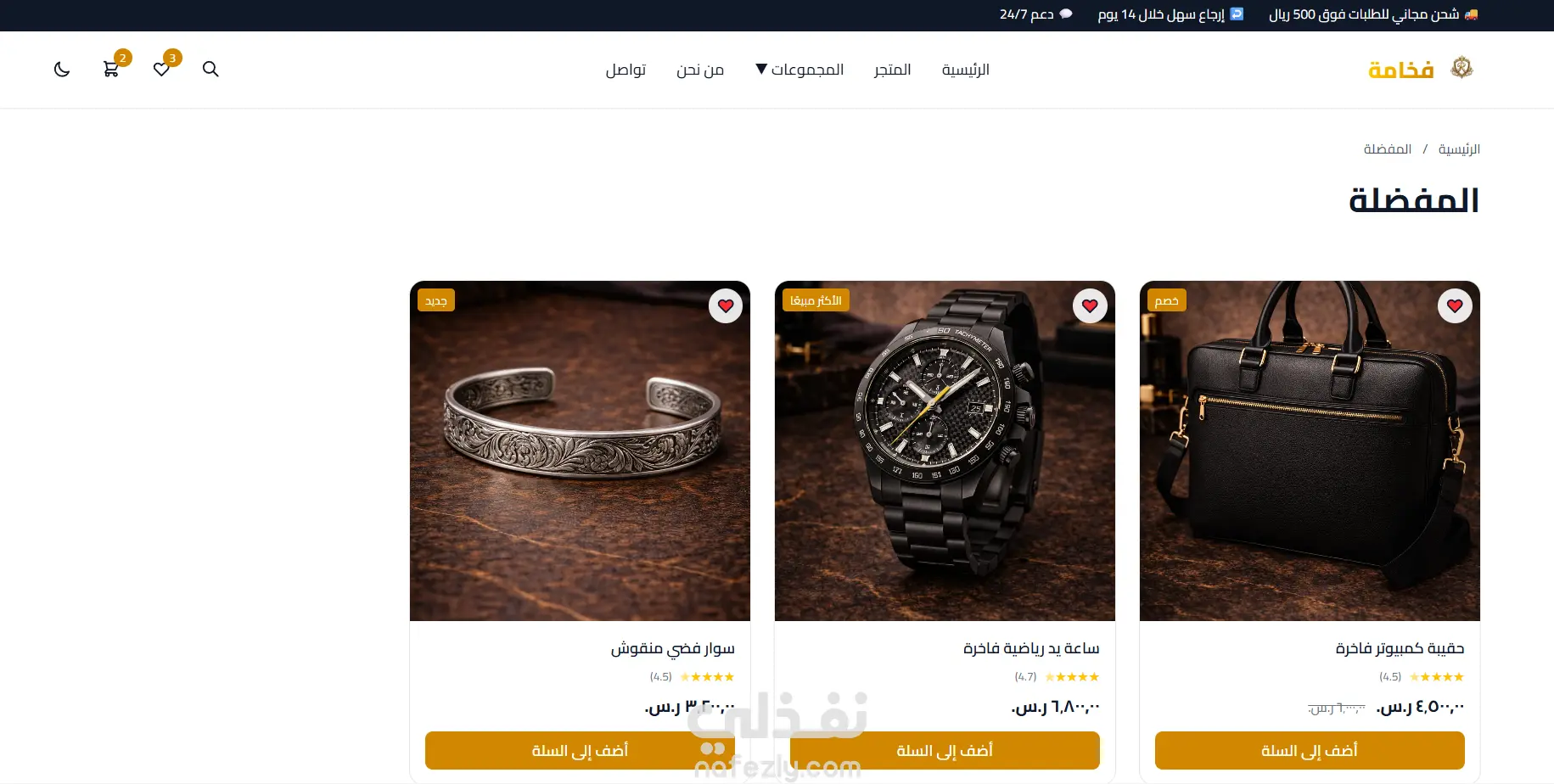Remove laptop bag from favorites heart
Screen dimensions: 1554x784
coord(1455,305)
